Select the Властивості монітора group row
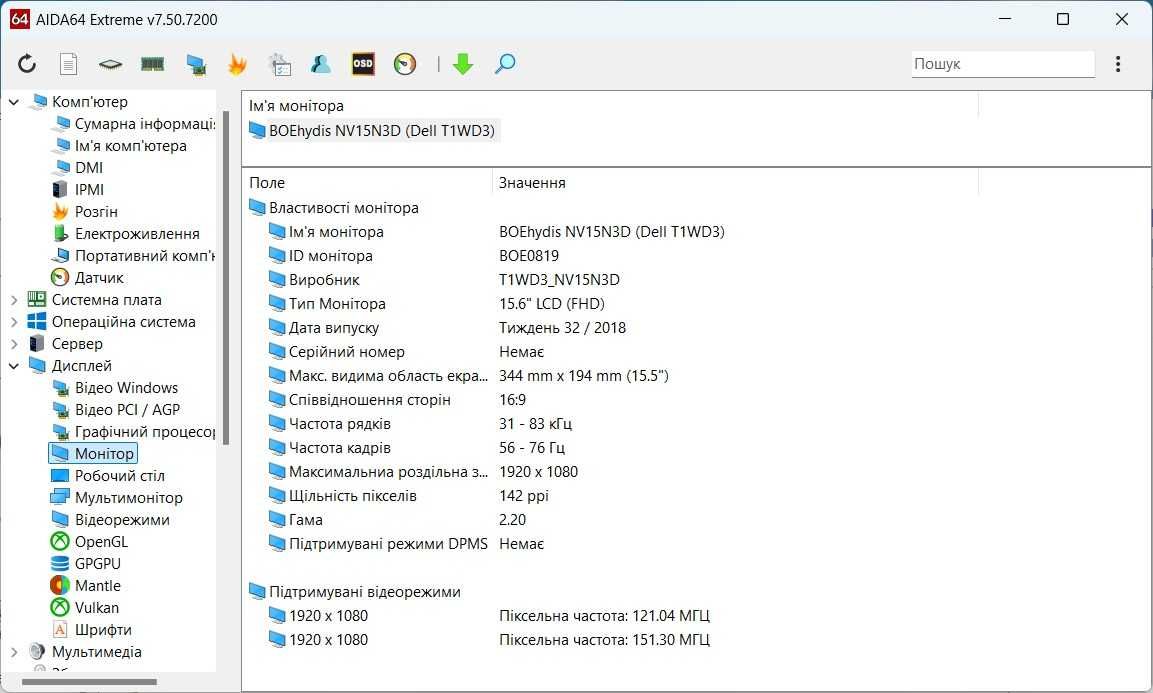This screenshot has height=693, width=1153. pos(335,208)
